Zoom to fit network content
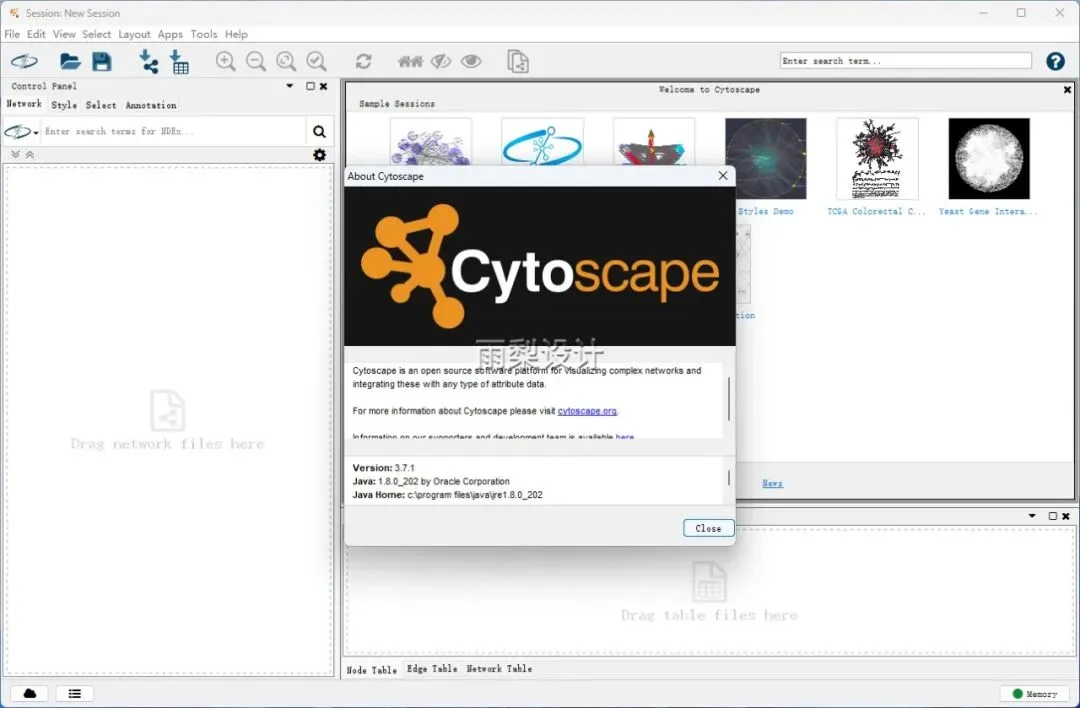The height and width of the screenshot is (708, 1080). click(x=286, y=61)
